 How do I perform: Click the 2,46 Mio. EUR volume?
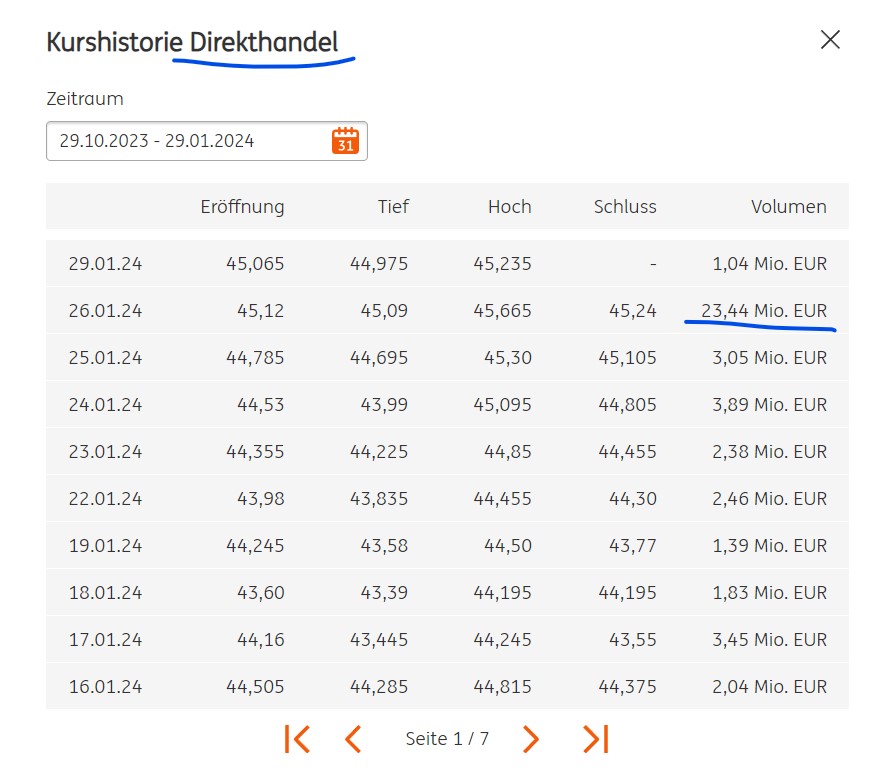769,499
